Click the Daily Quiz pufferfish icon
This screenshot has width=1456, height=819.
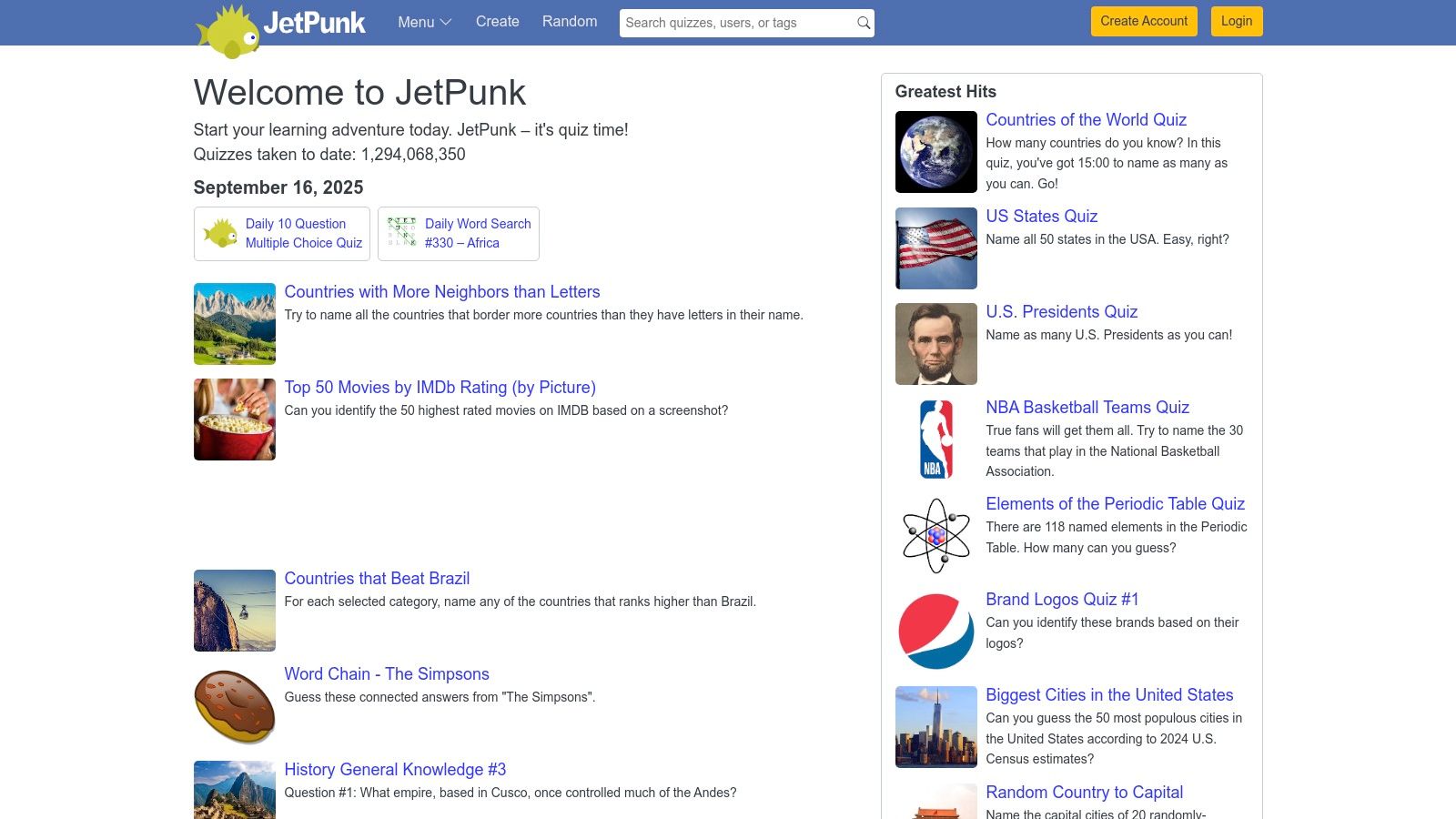point(220,233)
